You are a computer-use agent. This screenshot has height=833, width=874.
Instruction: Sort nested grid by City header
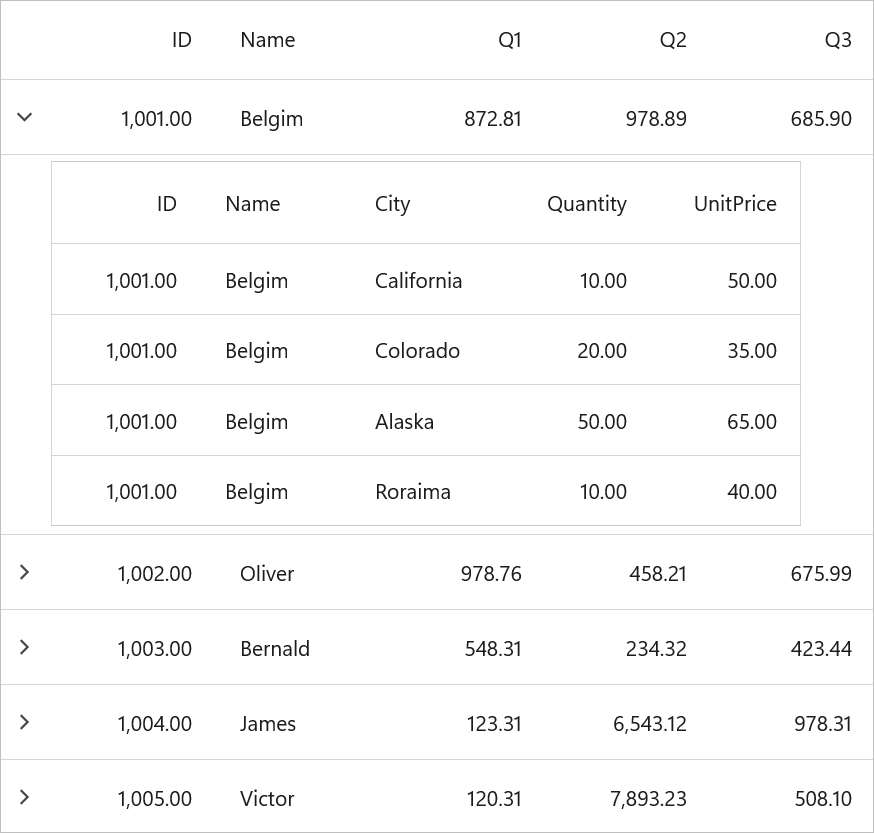(x=392, y=204)
